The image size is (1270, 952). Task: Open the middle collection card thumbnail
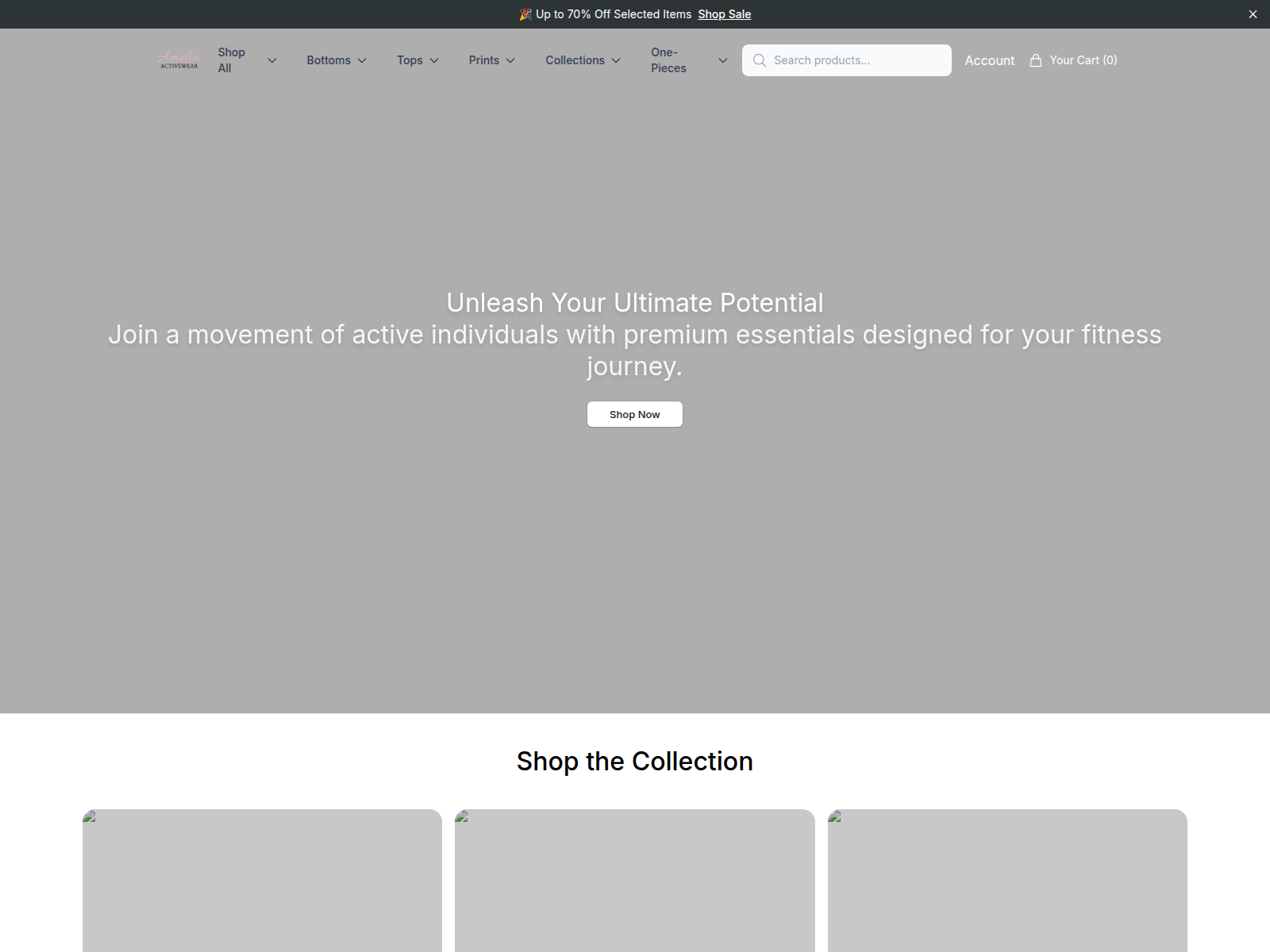point(635,881)
